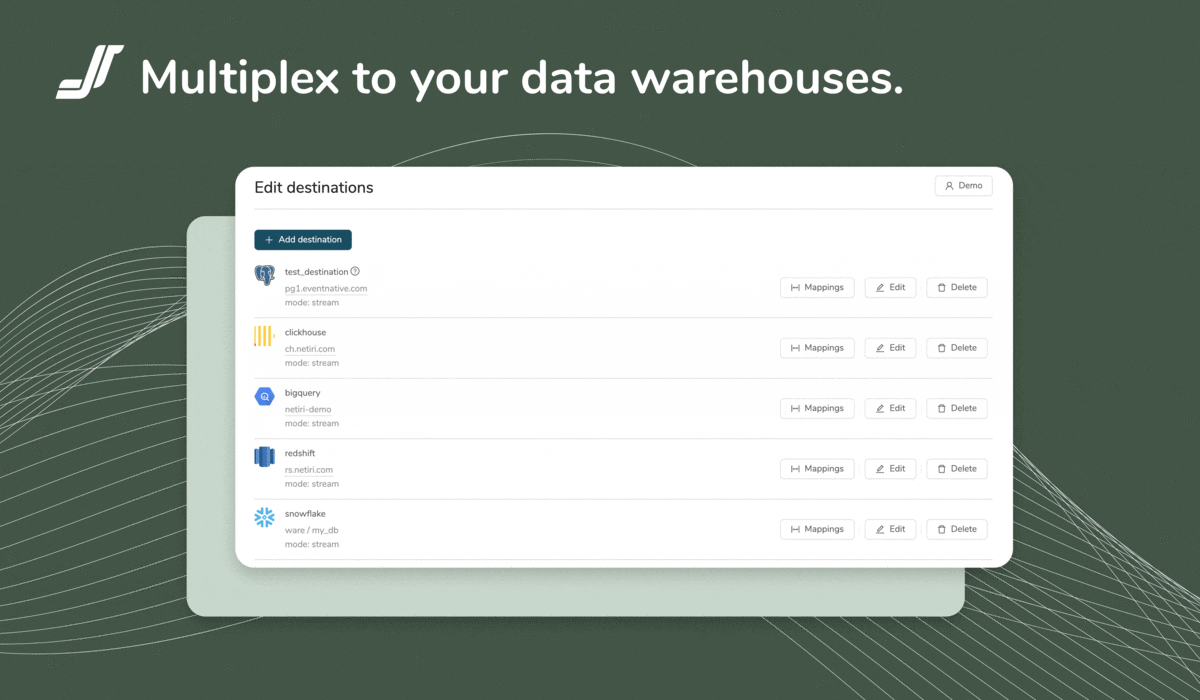The image size is (1200, 700).
Task: Delete the redshift destination
Action: 957,468
